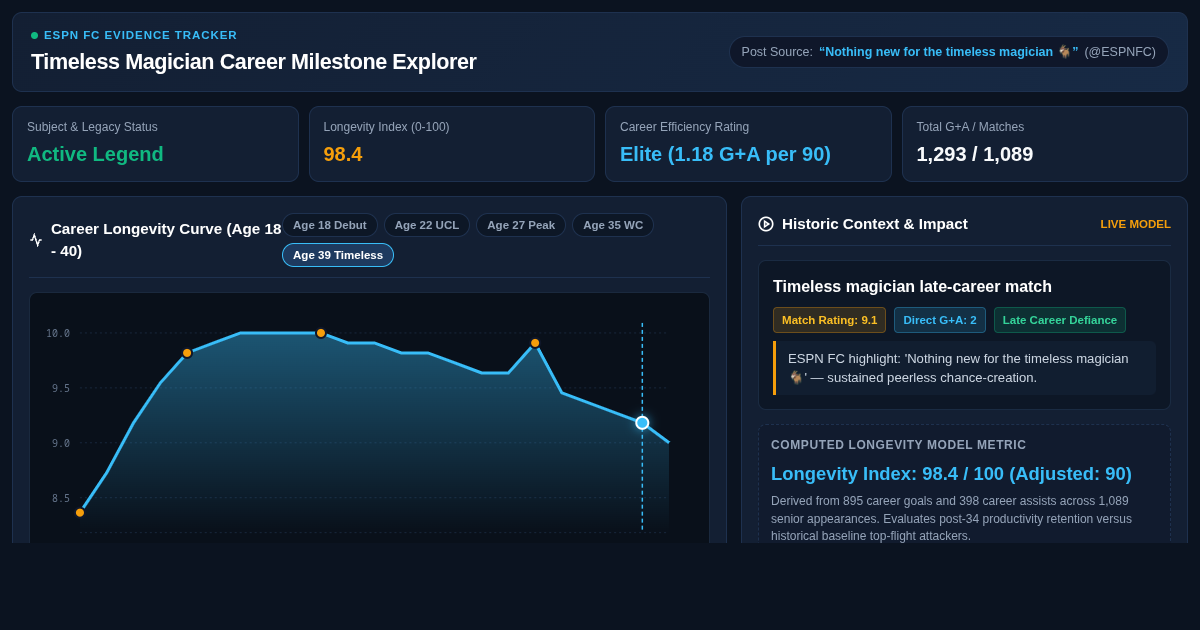Click the Career Efficiency Rating label

click(x=684, y=127)
